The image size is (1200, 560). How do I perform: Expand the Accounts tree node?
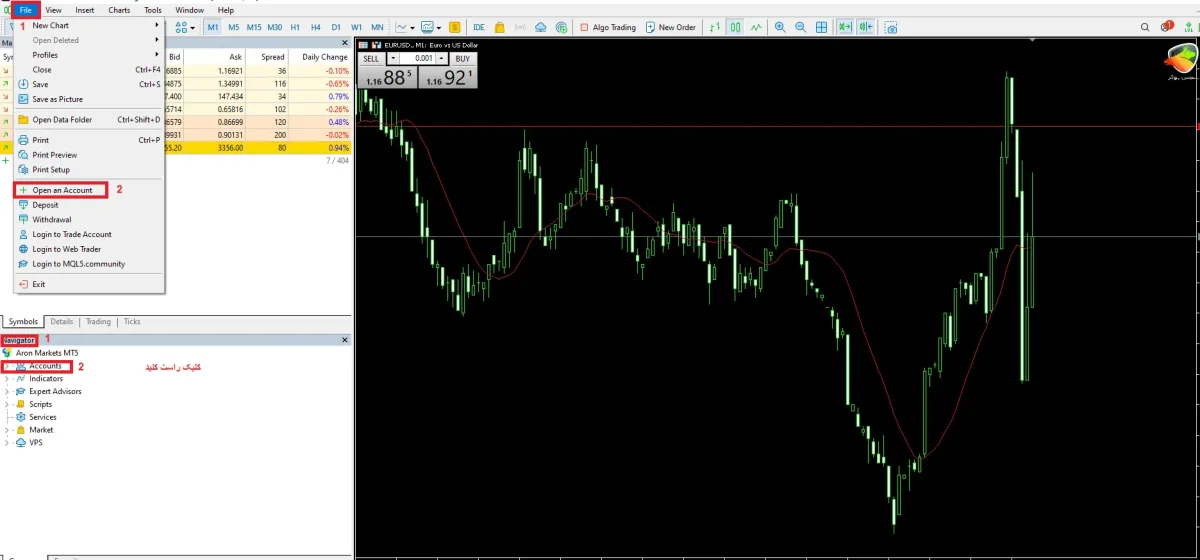point(7,366)
